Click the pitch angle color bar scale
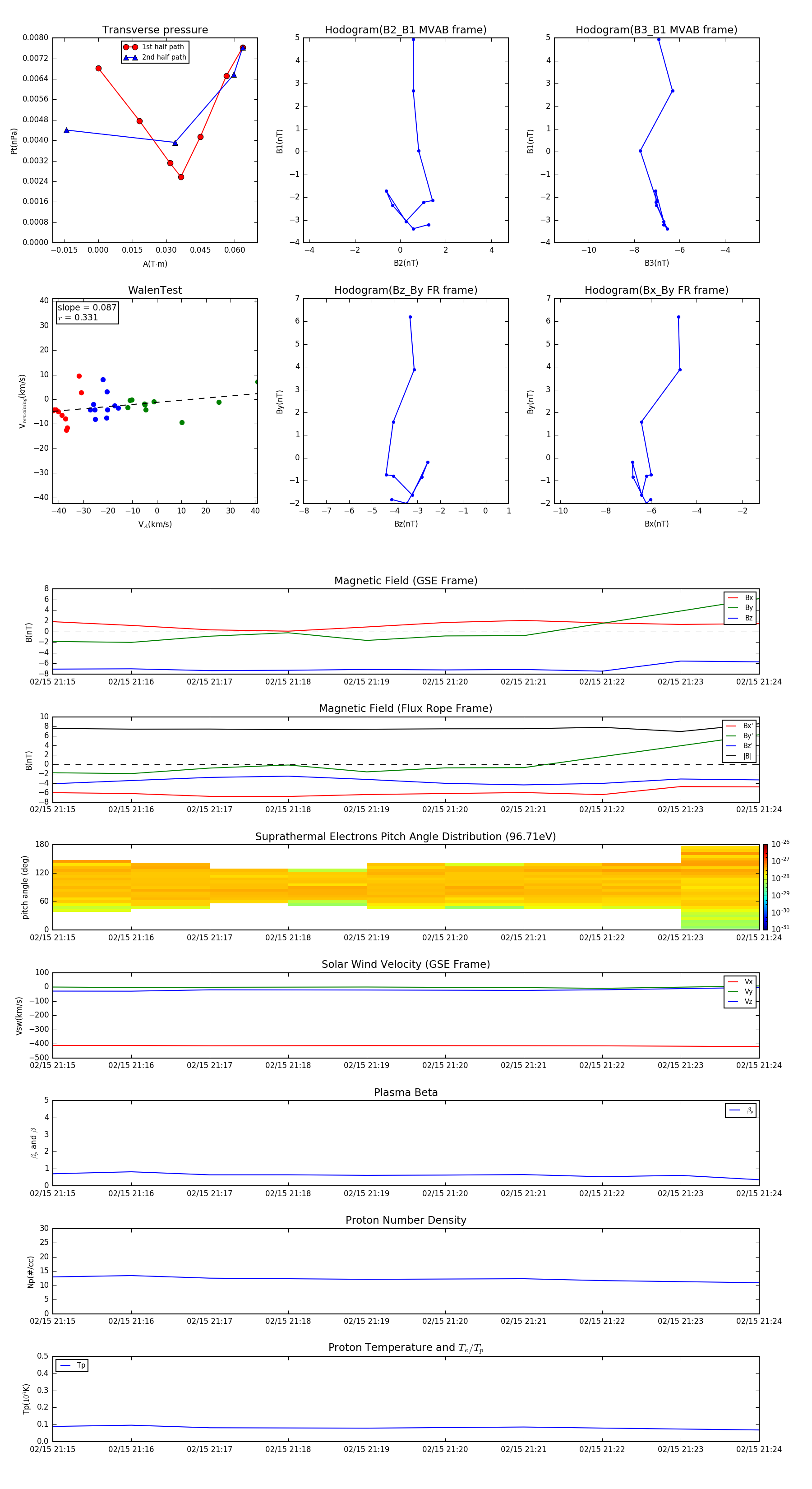The image size is (812, 1489). tap(765, 887)
